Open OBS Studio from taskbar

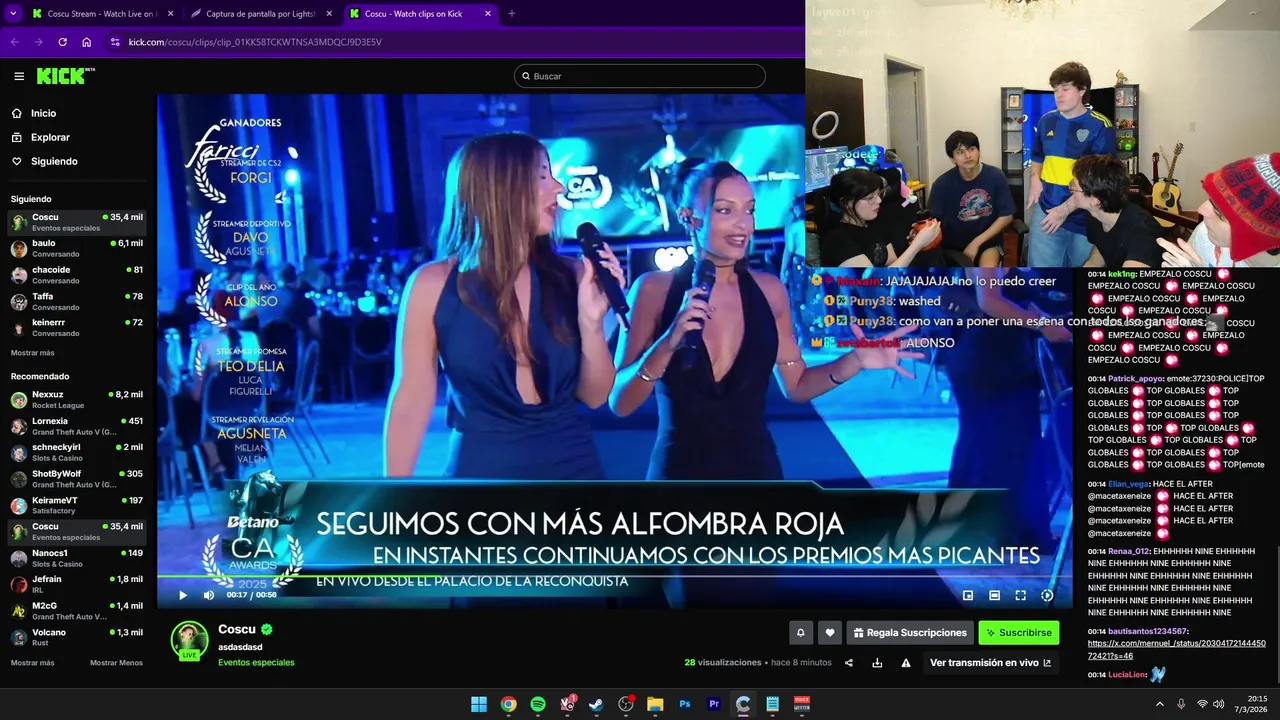(x=626, y=704)
